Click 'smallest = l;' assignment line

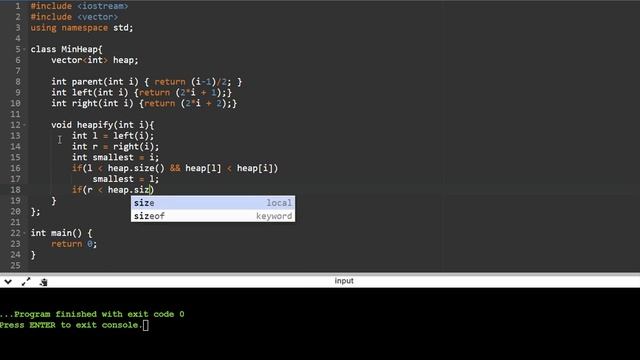coord(126,179)
